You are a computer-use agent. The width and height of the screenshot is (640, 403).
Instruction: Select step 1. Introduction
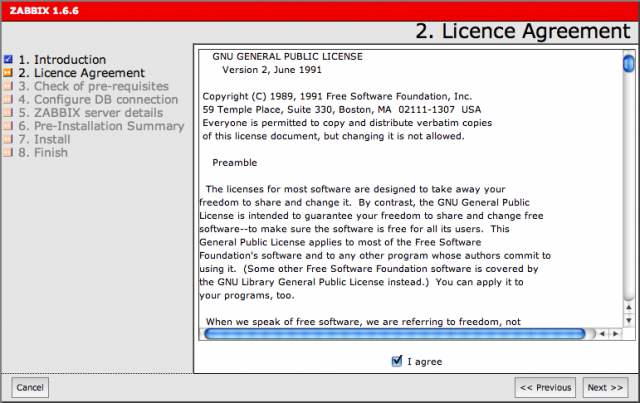point(62,60)
